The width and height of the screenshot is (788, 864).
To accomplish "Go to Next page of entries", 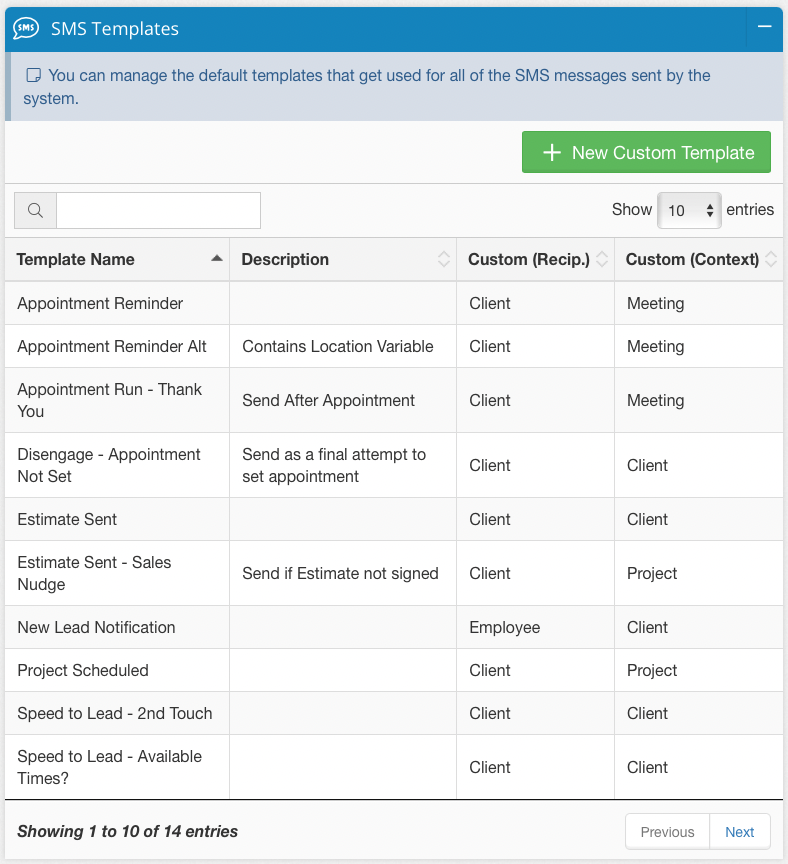I will tap(739, 832).
